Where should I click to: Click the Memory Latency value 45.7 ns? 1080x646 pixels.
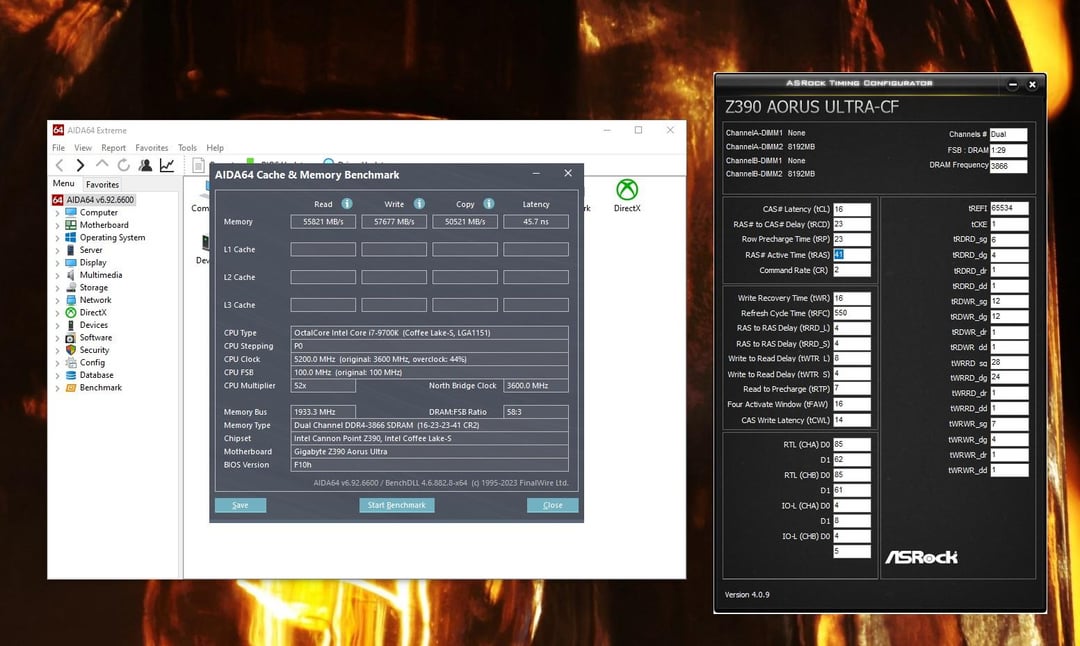[x=536, y=222]
